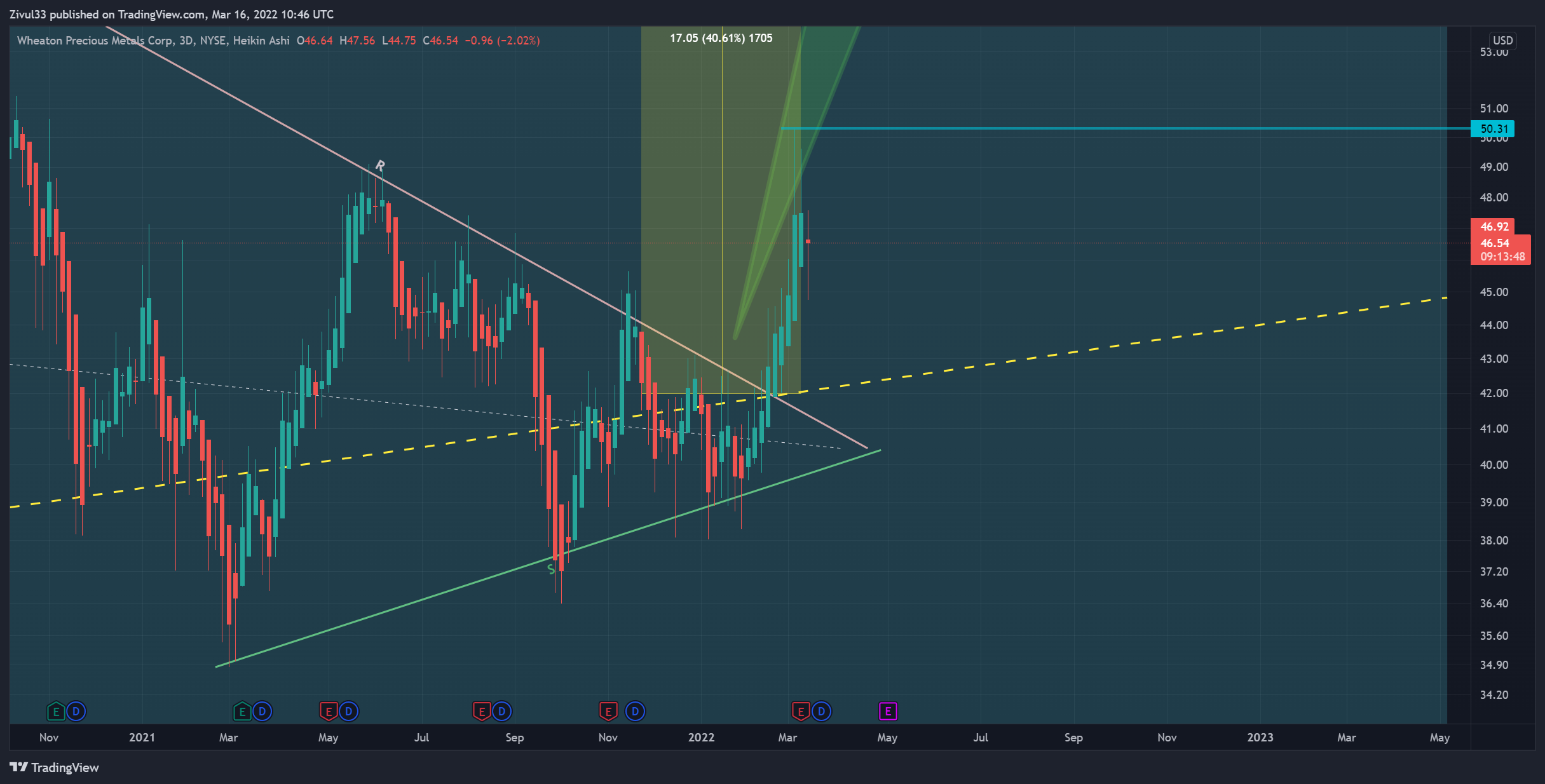
Task: Click the red E earnings marker before Sep 2021
Action: 481,712
